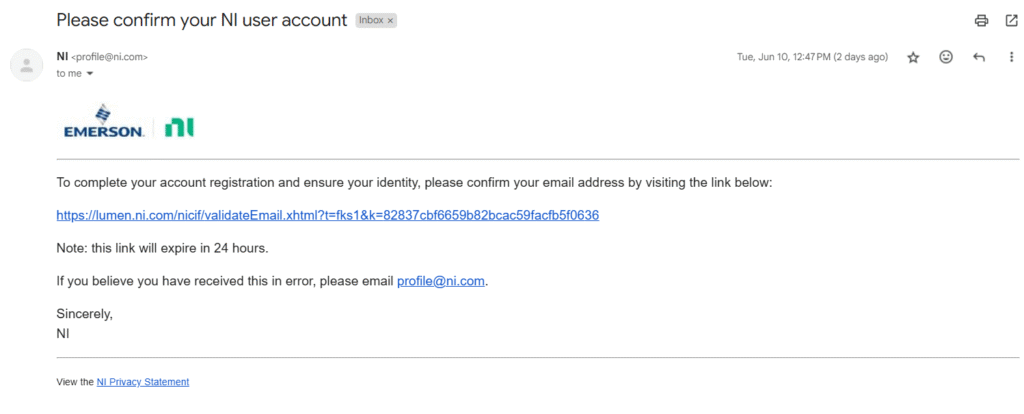Open the email in a new window
The width and height of the screenshot is (1024, 414).
click(1011, 21)
